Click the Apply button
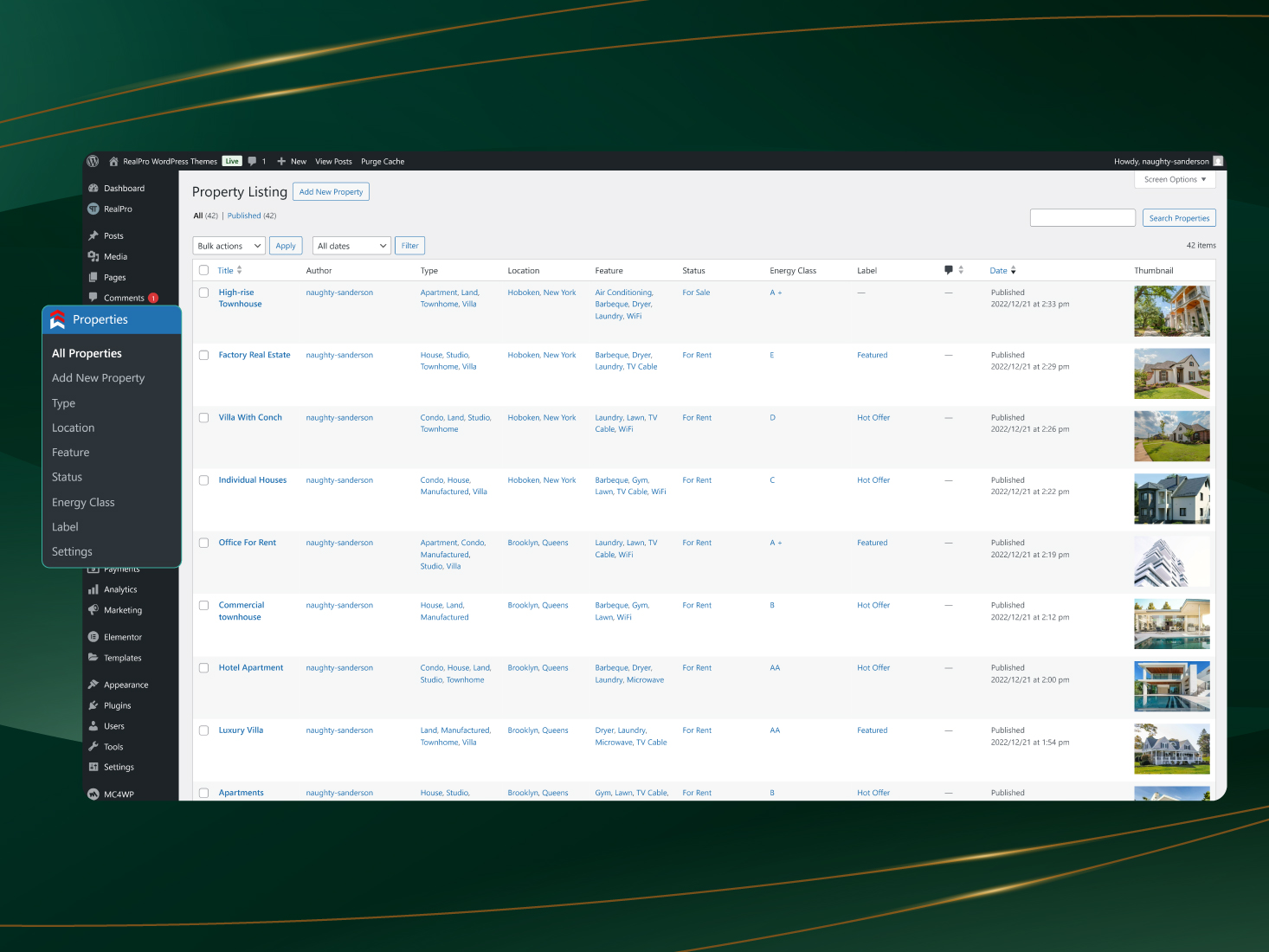The height and width of the screenshot is (952, 1269). click(x=286, y=246)
